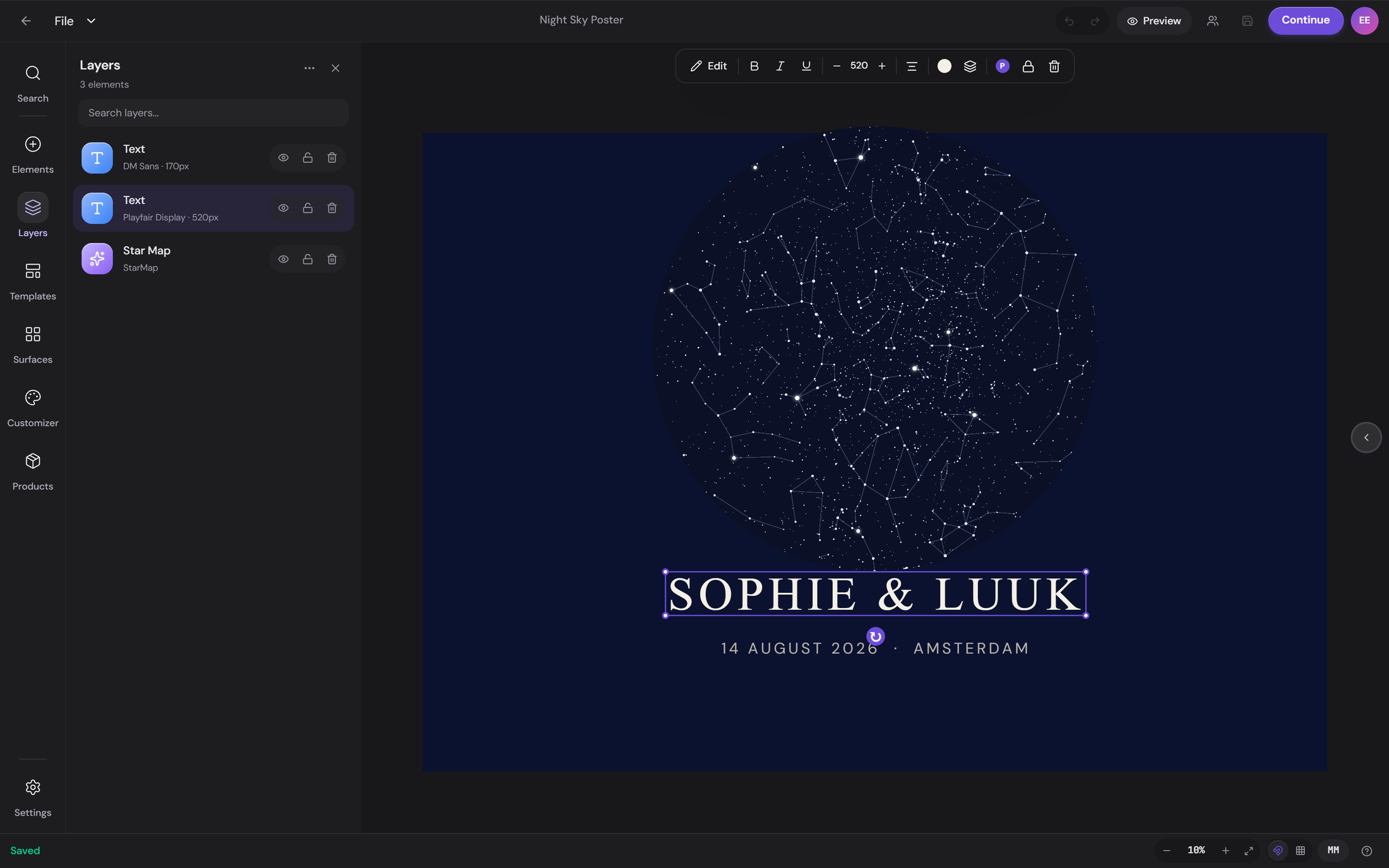Image resolution: width=1389 pixels, height=868 pixels.
Task: Click the undo arrow
Action: click(1069, 21)
